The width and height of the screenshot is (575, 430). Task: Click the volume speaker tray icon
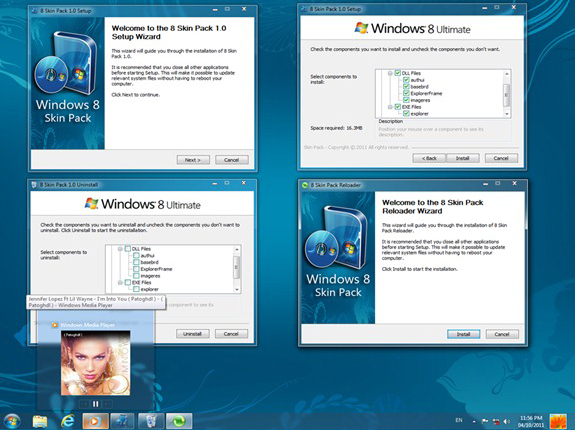point(506,422)
